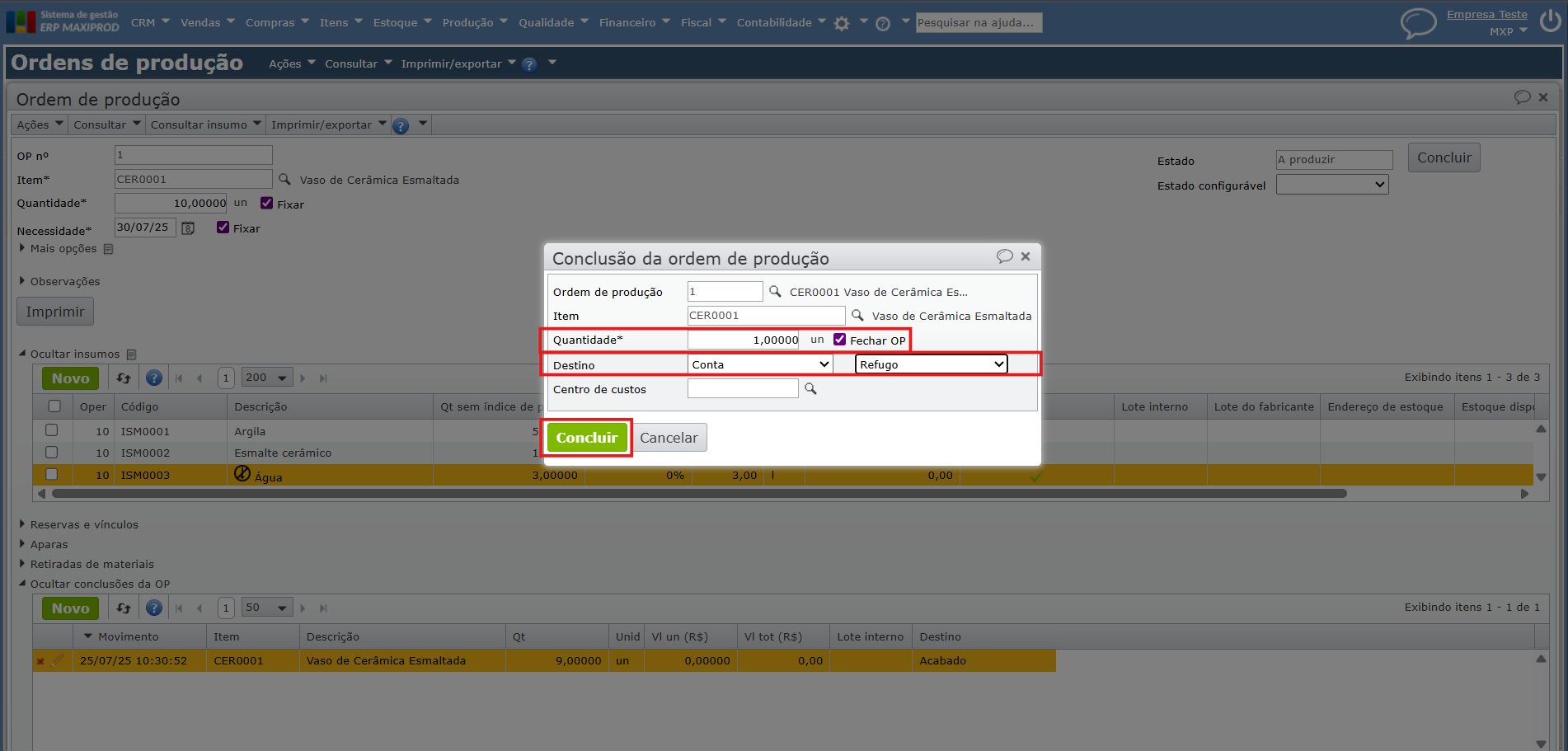The image size is (1568, 751).
Task: Click the settings gear icon in top menu
Action: [x=842, y=24]
